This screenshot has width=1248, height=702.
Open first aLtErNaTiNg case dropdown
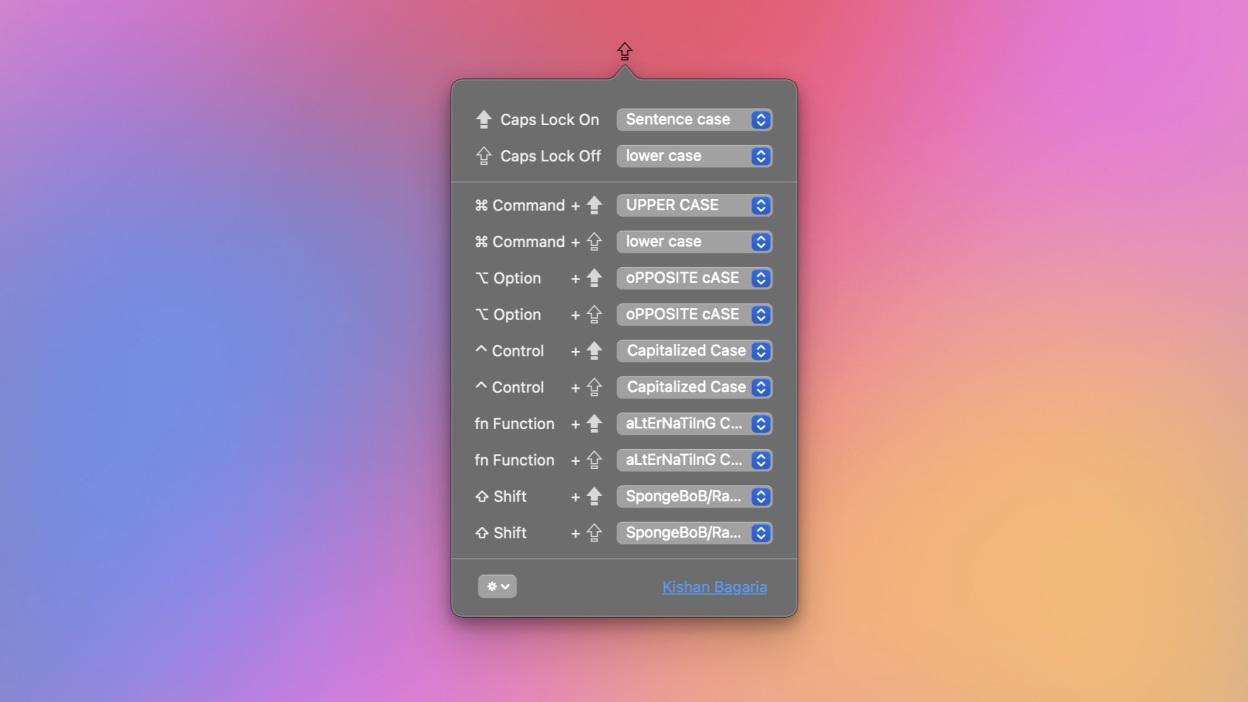(x=694, y=424)
